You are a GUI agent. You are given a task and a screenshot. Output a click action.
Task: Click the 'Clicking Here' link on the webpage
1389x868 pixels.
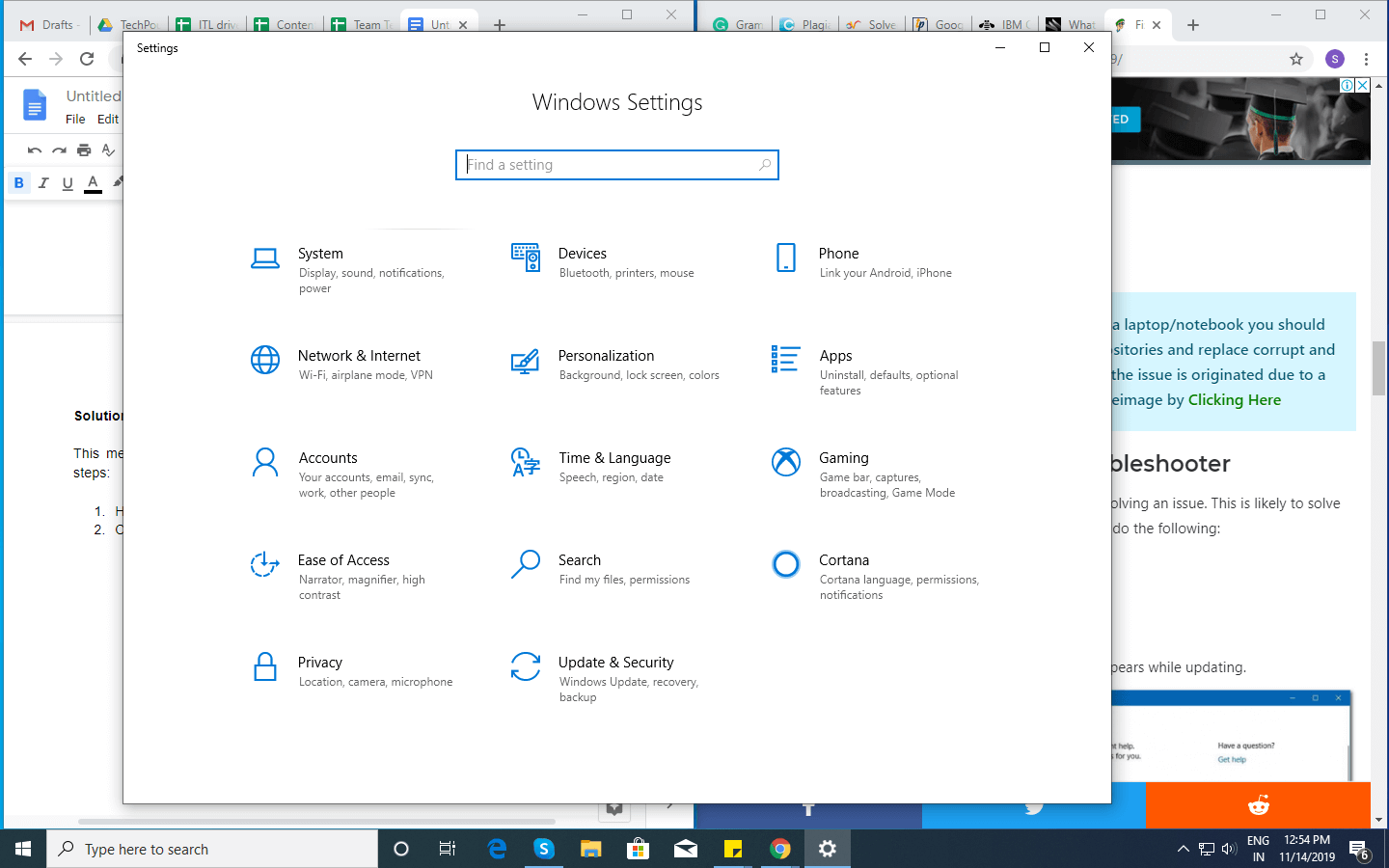[x=1235, y=399]
